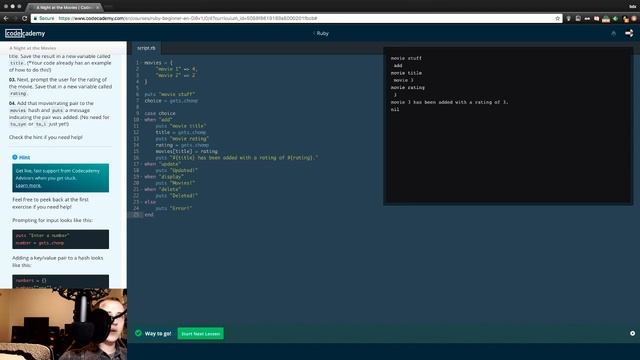Click code line 'movies[title] = rating'

click(x=187, y=151)
